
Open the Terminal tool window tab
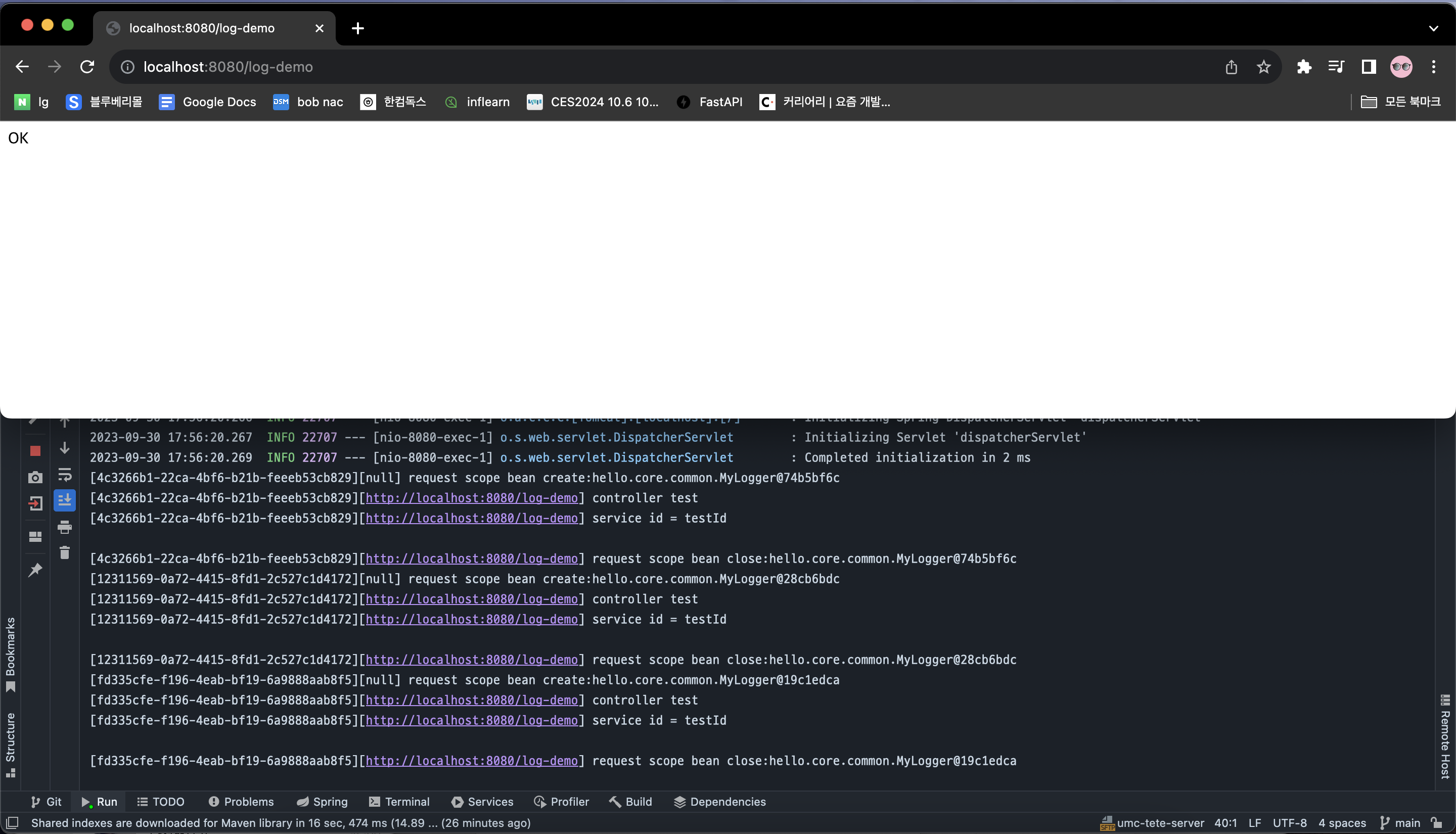click(399, 802)
